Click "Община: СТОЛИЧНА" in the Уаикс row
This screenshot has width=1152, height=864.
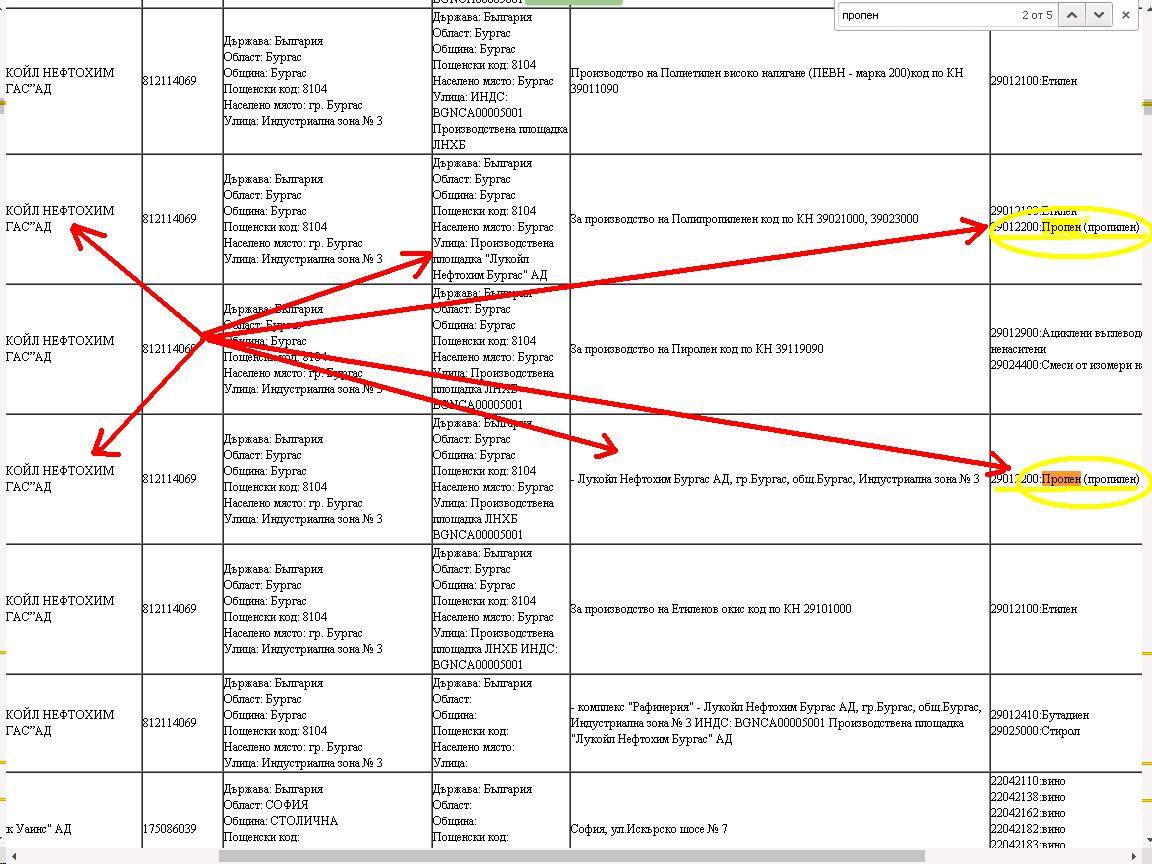coord(281,821)
